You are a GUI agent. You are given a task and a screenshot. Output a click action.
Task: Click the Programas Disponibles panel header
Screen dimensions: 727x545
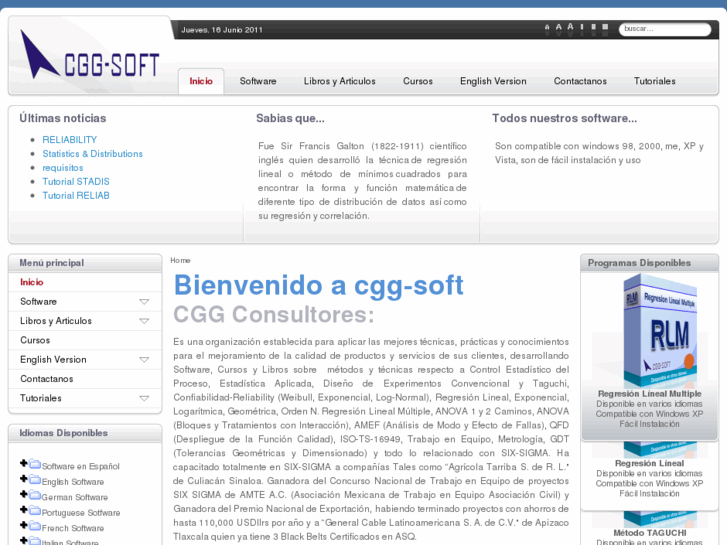(x=649, y=263)
